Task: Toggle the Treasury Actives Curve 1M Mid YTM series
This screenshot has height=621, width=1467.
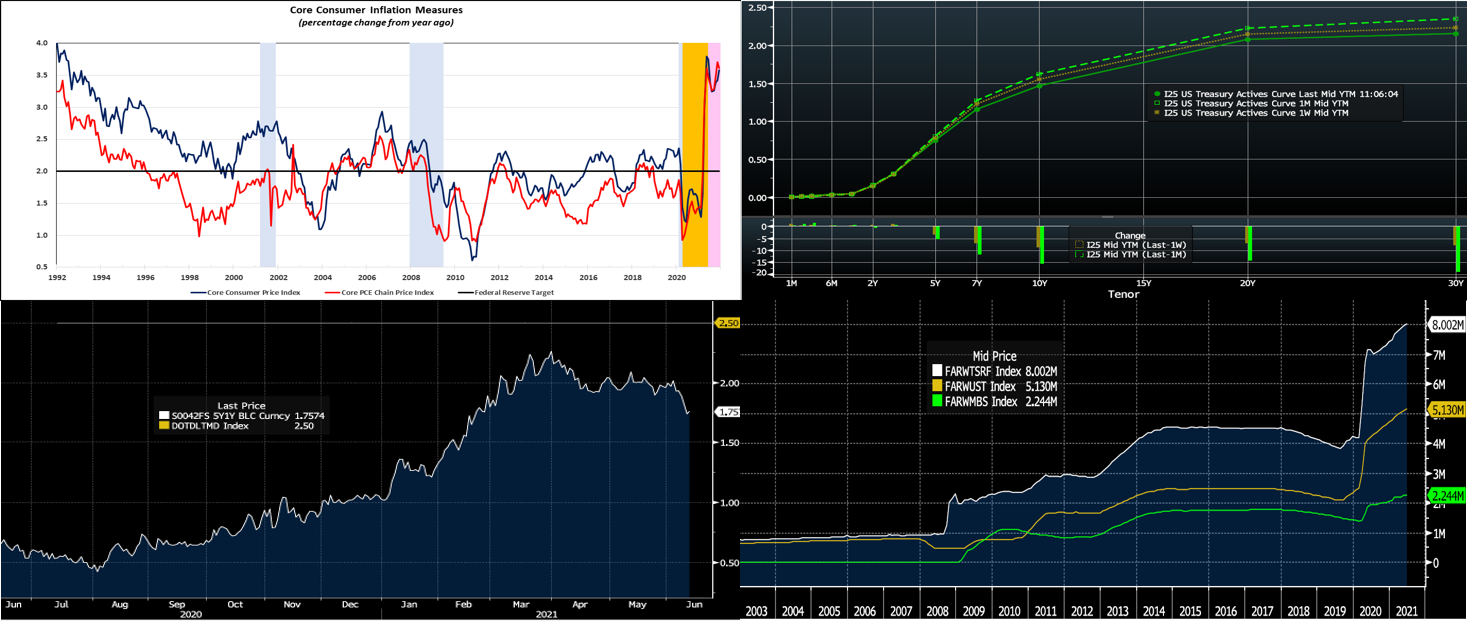Action: (1254, 103)
